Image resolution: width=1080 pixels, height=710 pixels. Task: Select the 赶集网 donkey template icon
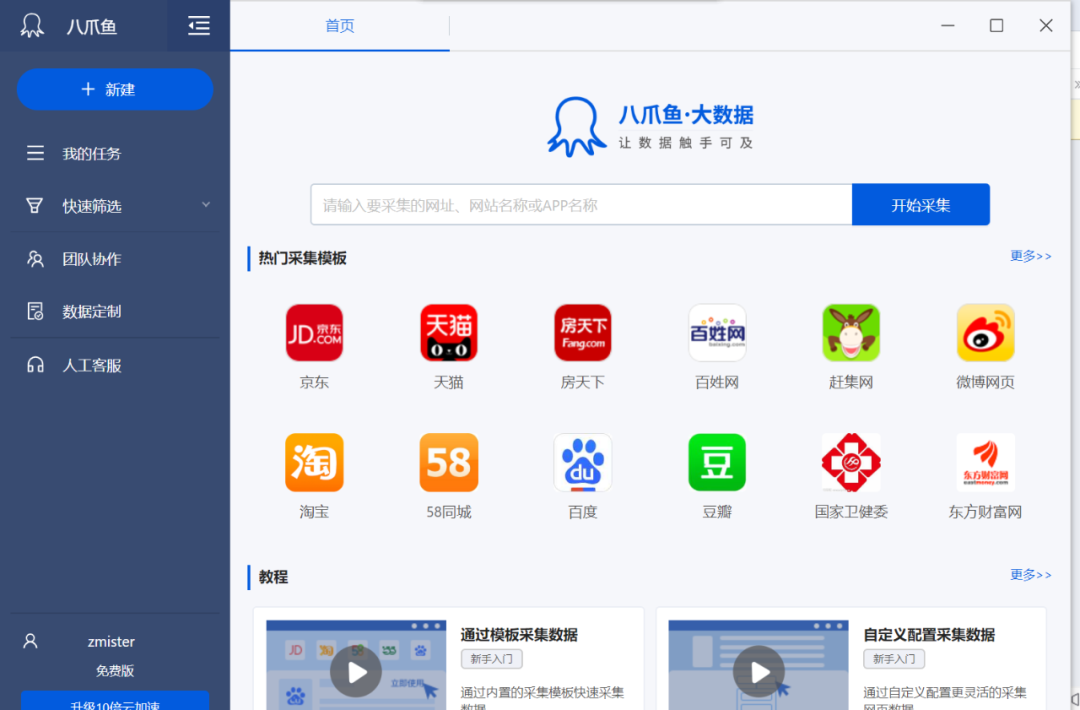point(851,333)
